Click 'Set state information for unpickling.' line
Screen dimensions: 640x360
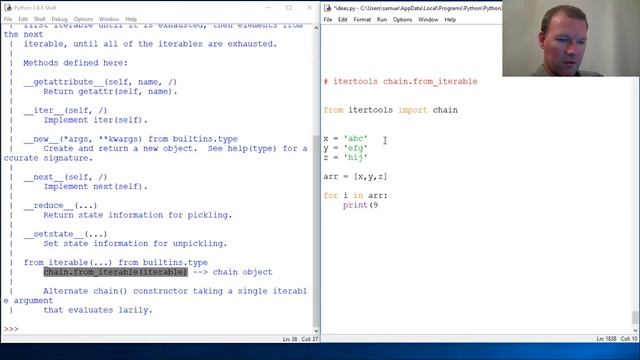pos(135,243)
